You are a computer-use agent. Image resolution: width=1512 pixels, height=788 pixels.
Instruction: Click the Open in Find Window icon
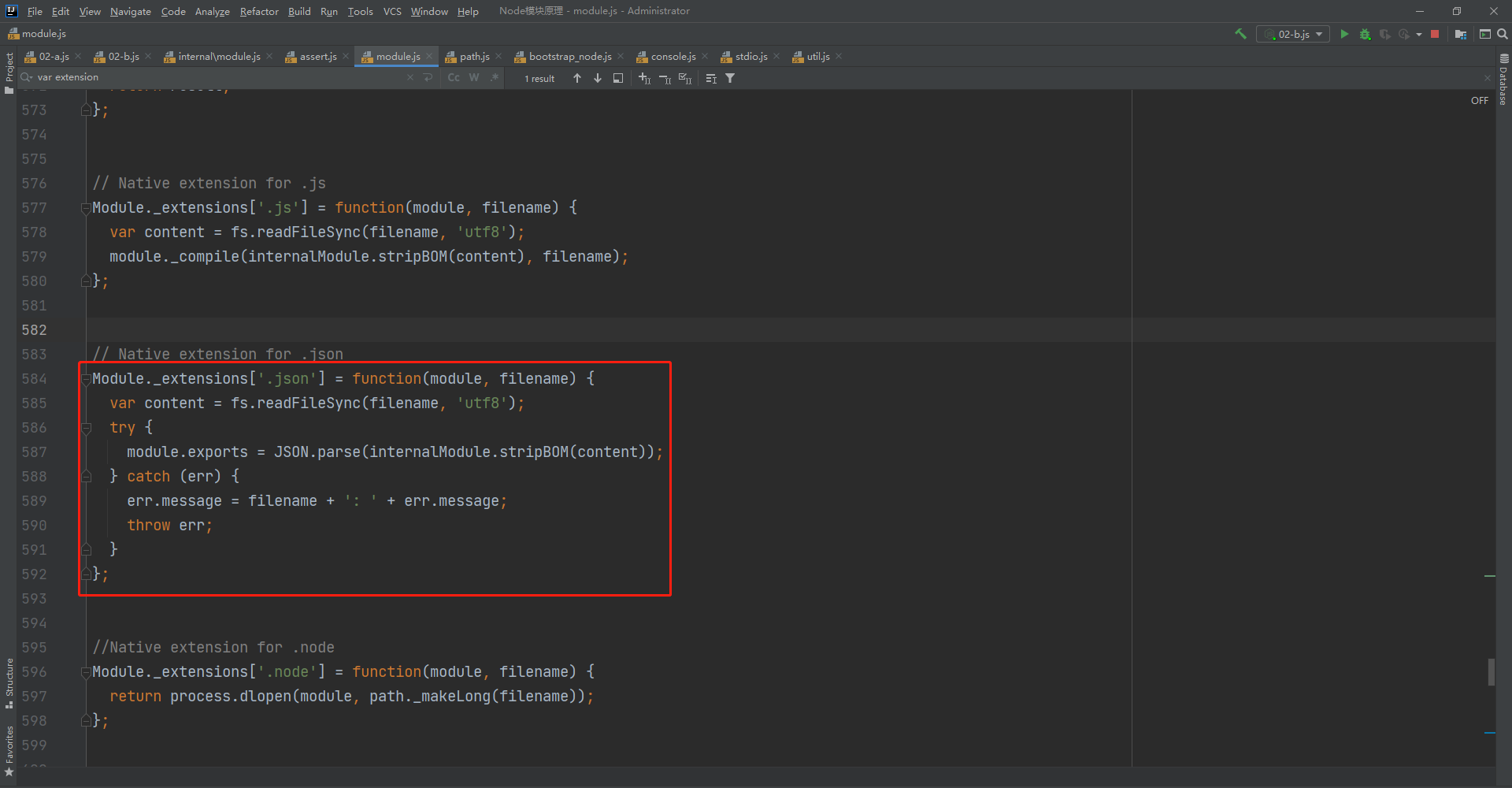click(711, 78)
